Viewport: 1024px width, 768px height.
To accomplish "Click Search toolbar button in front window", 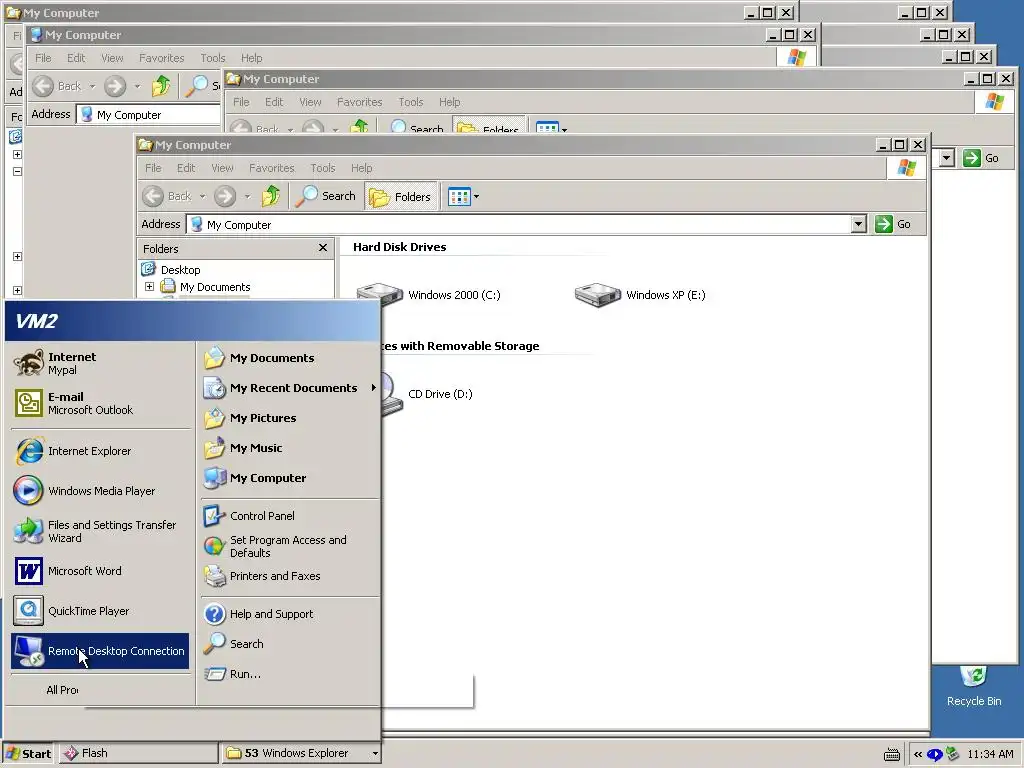I will point(325,196).
